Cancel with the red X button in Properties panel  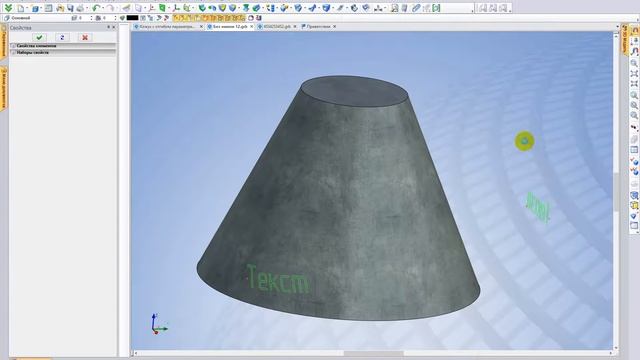pyautogui.click(x=85, y=37)
